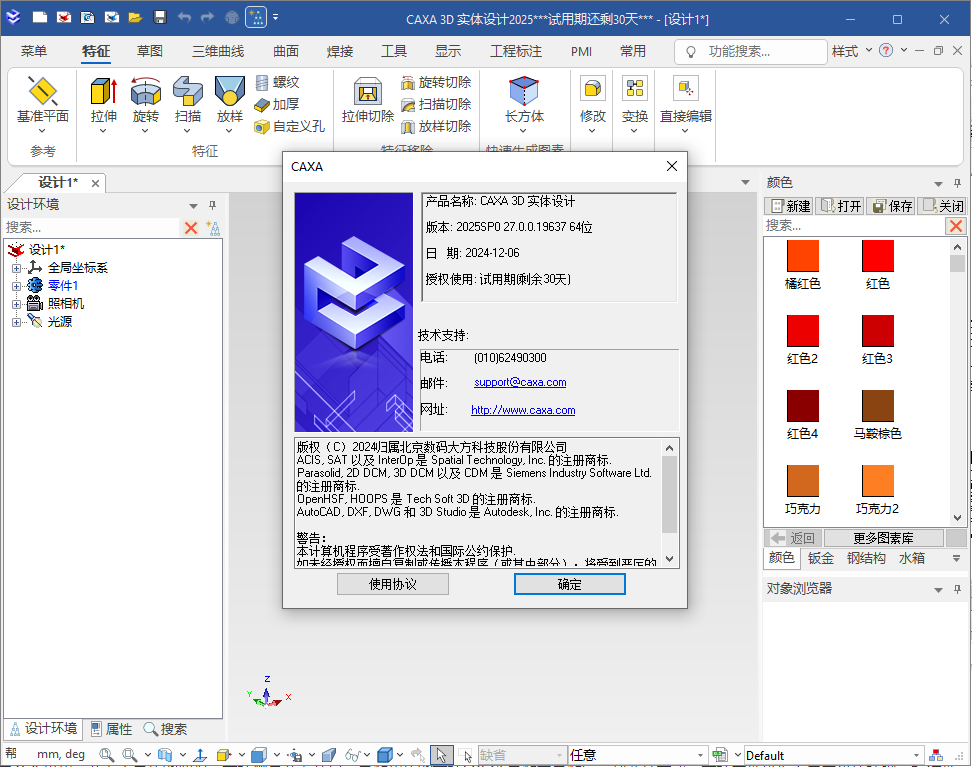Switch to the 曲面 ribbon tab

click(x=286, y=51)
